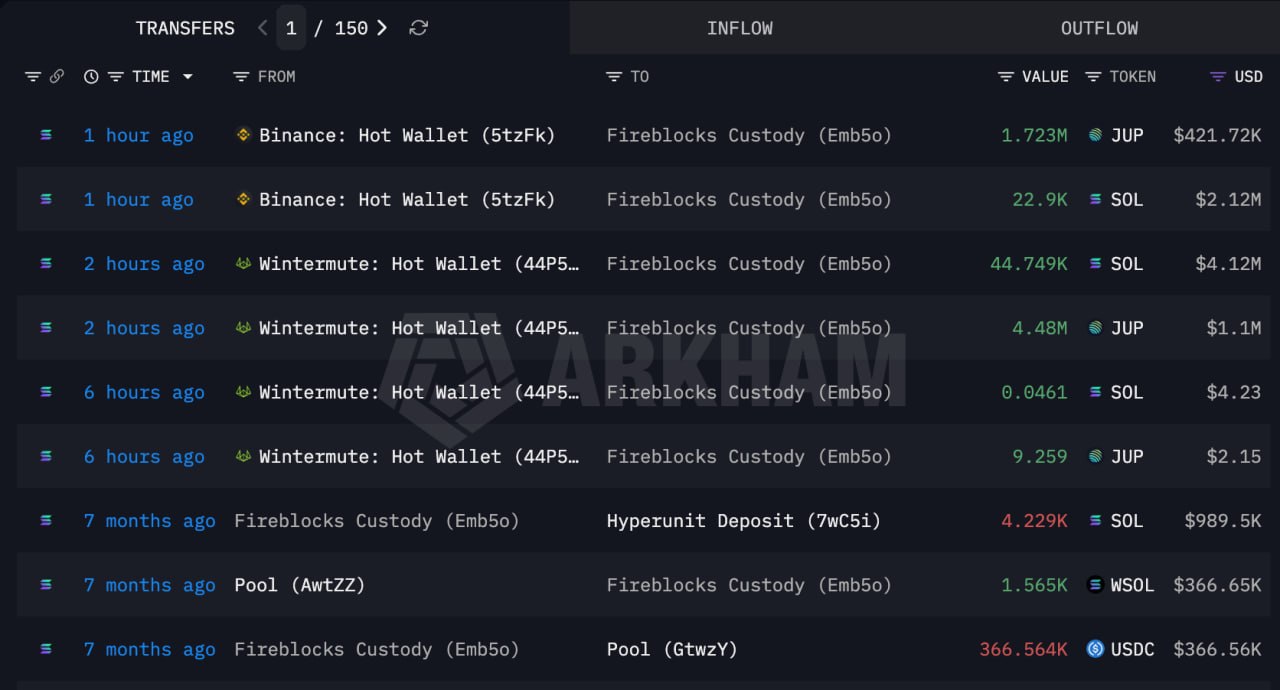1280x690 pixels.
Task: Click the clock icon beside TIME
Action: (x=91, y=77)
